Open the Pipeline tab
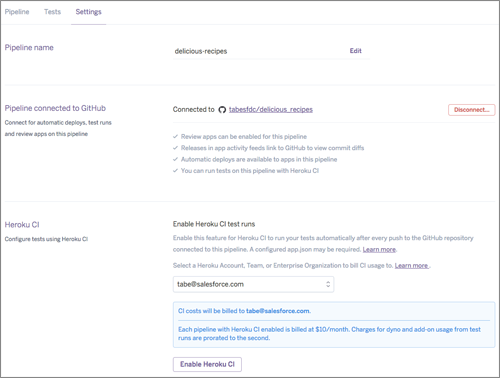This screenshot has width=500, height=378. coord(17,12)
